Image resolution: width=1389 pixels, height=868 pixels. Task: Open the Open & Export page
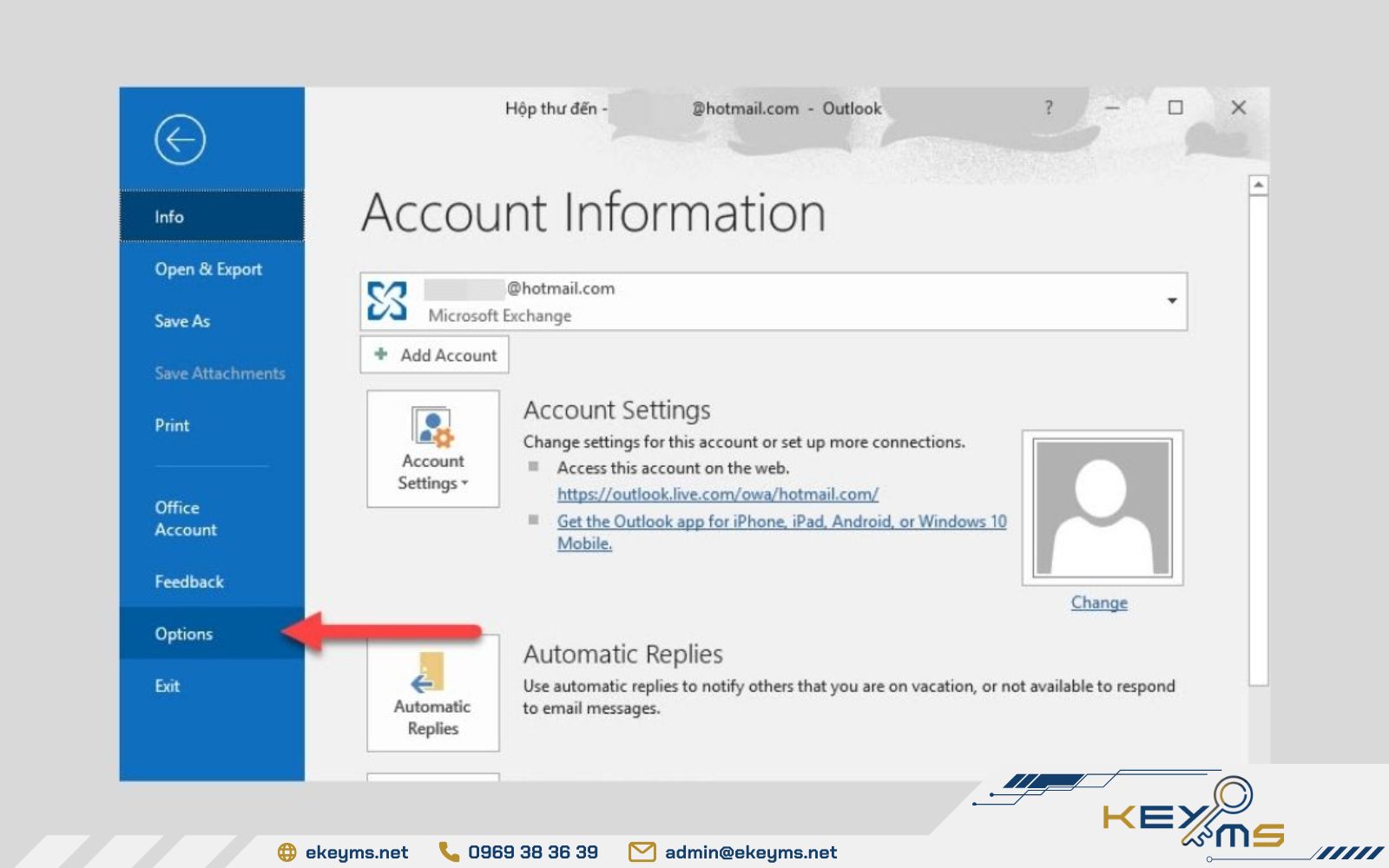click(212, 269)
